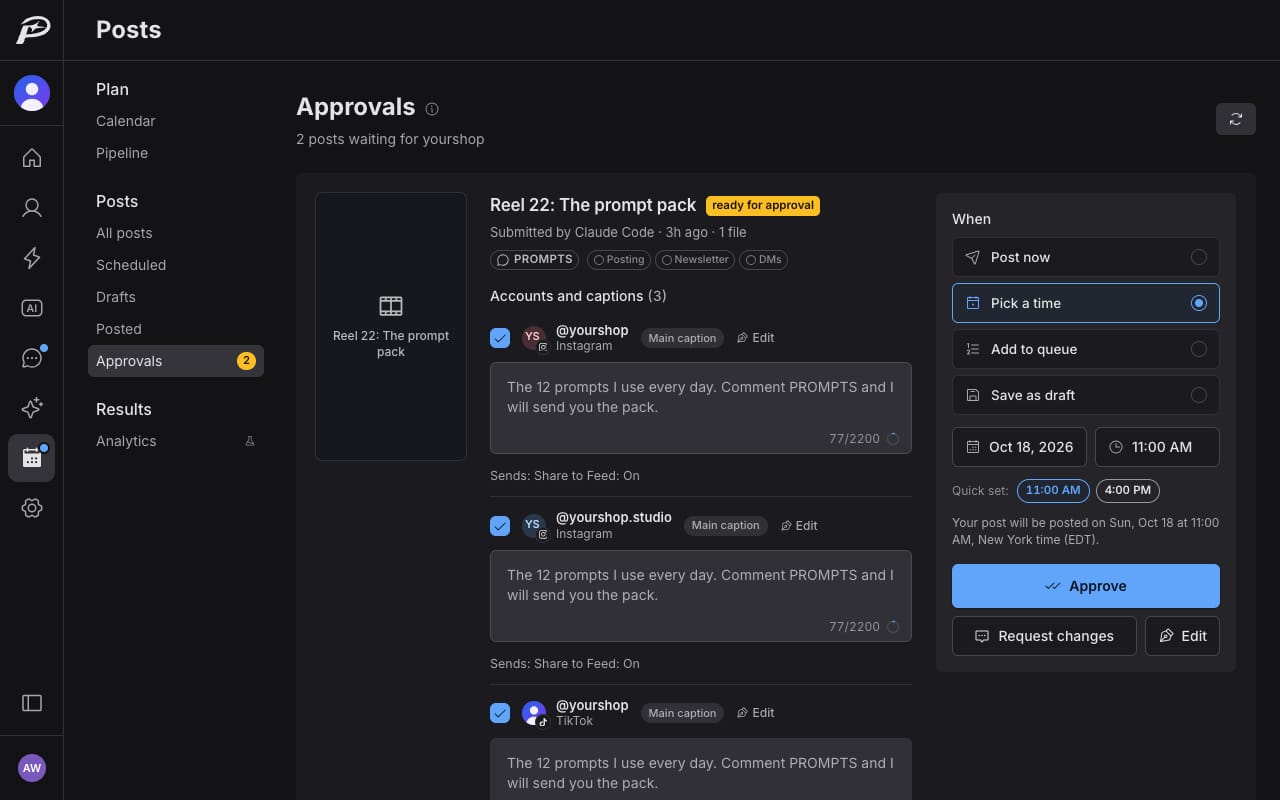Viewport: 1280px width, 800px height.
Task: Open Analytics under Results
Action: click(x=176, y=441)
